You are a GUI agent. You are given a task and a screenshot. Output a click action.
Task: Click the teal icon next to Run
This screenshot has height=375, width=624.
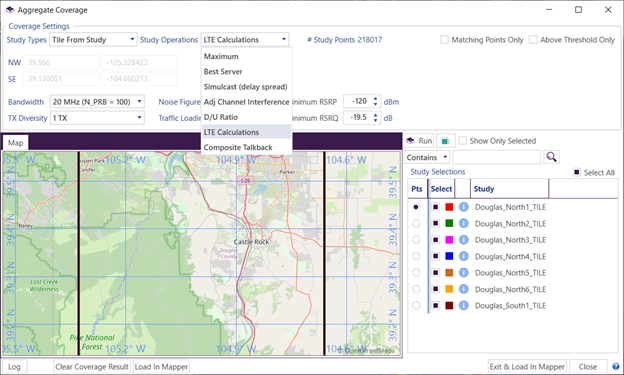(x=446, y=141)
